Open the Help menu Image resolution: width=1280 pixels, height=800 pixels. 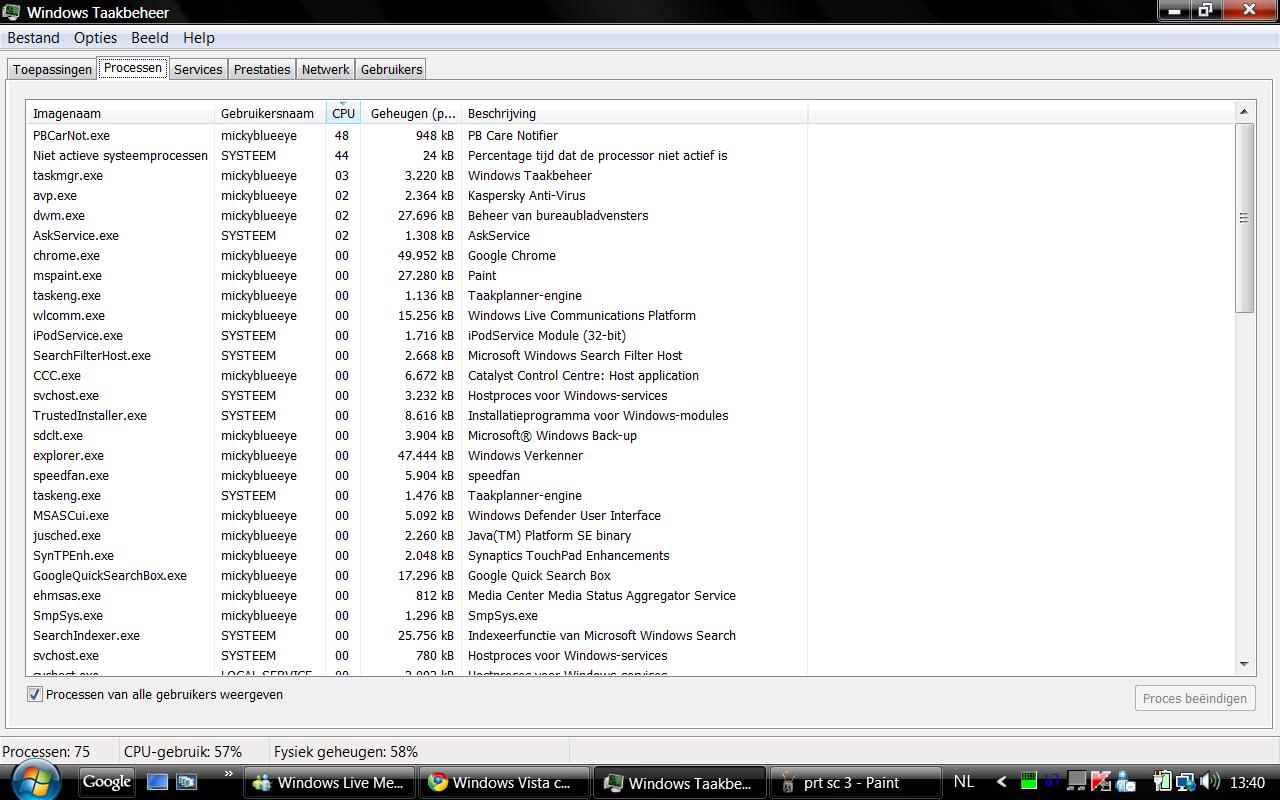[199, 38]
